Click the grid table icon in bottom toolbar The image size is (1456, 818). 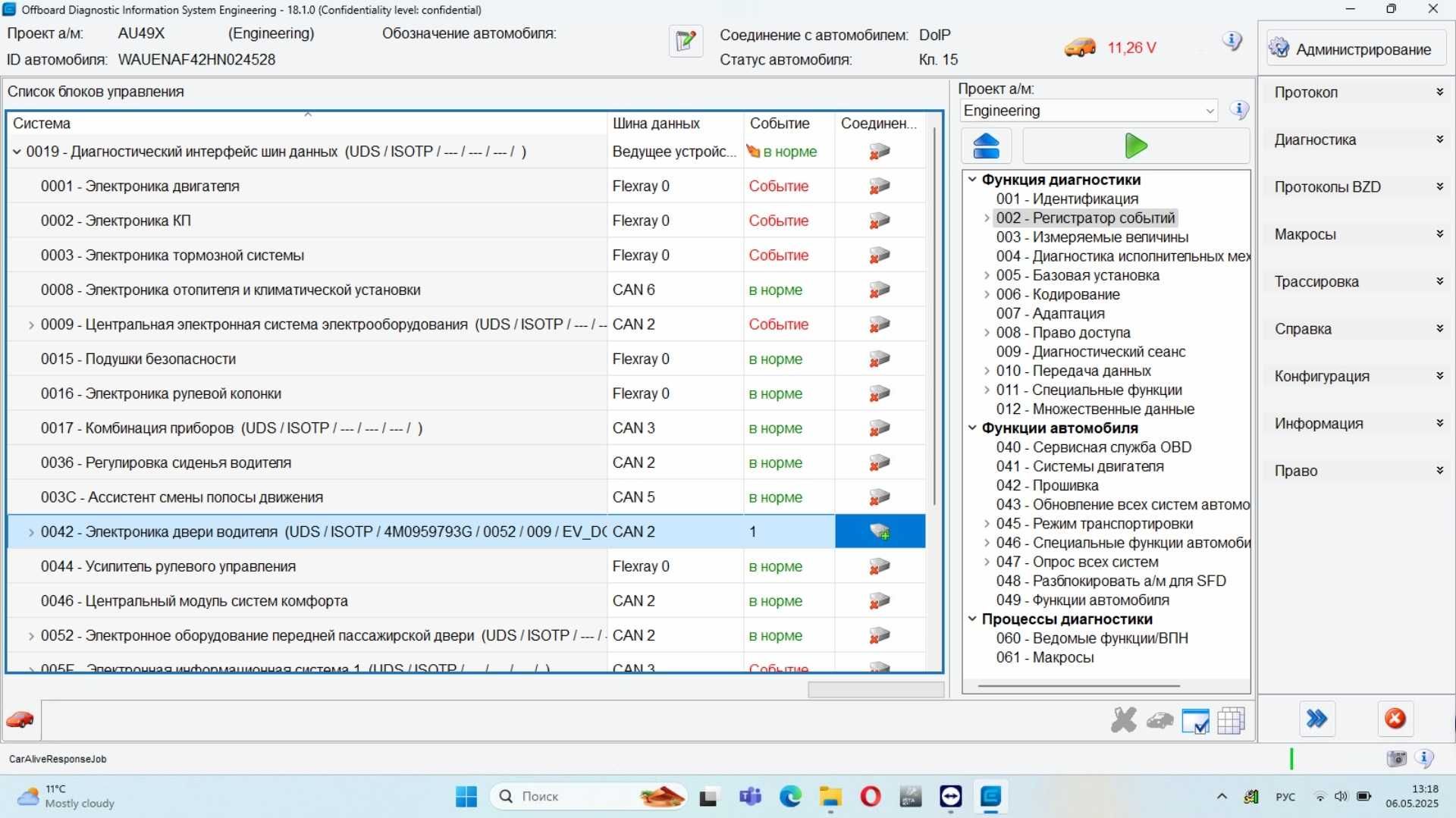coord(1232,721)
